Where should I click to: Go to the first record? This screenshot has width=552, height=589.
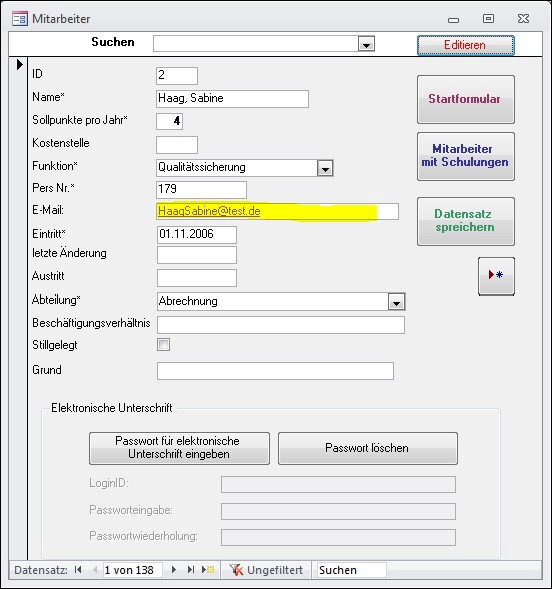click(78, 569)
